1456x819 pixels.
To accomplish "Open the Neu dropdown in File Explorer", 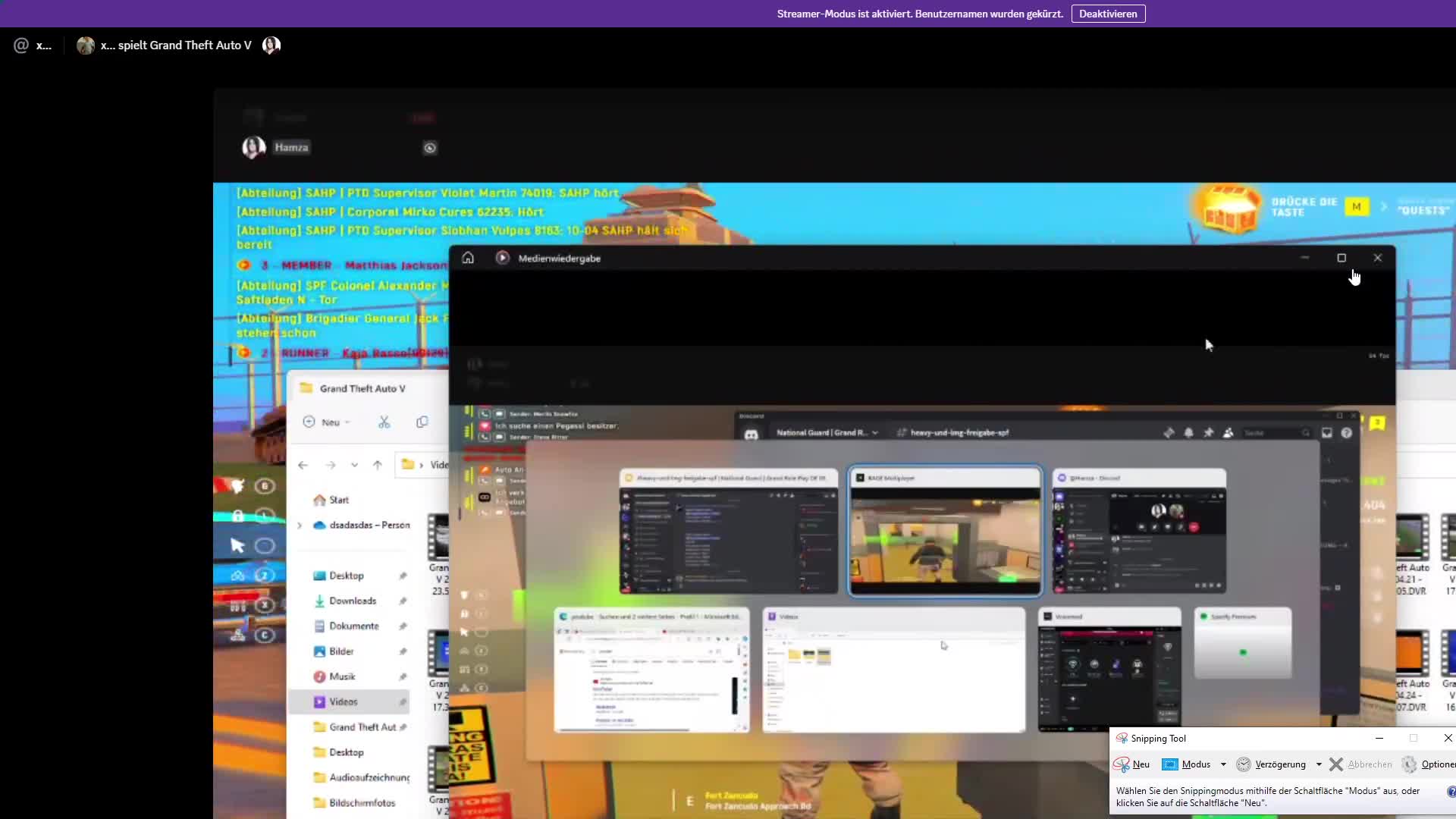I will (x=327, y=422).
